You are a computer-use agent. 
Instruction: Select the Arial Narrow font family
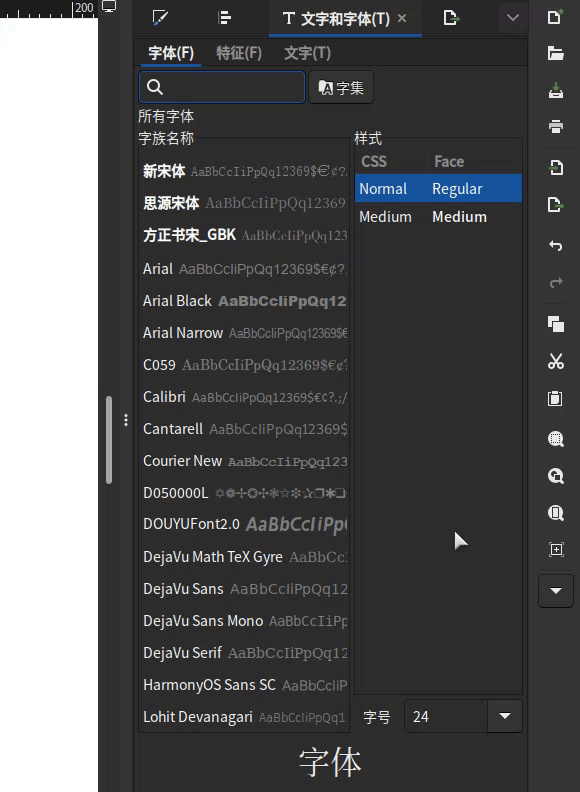[x=245, y=333]
